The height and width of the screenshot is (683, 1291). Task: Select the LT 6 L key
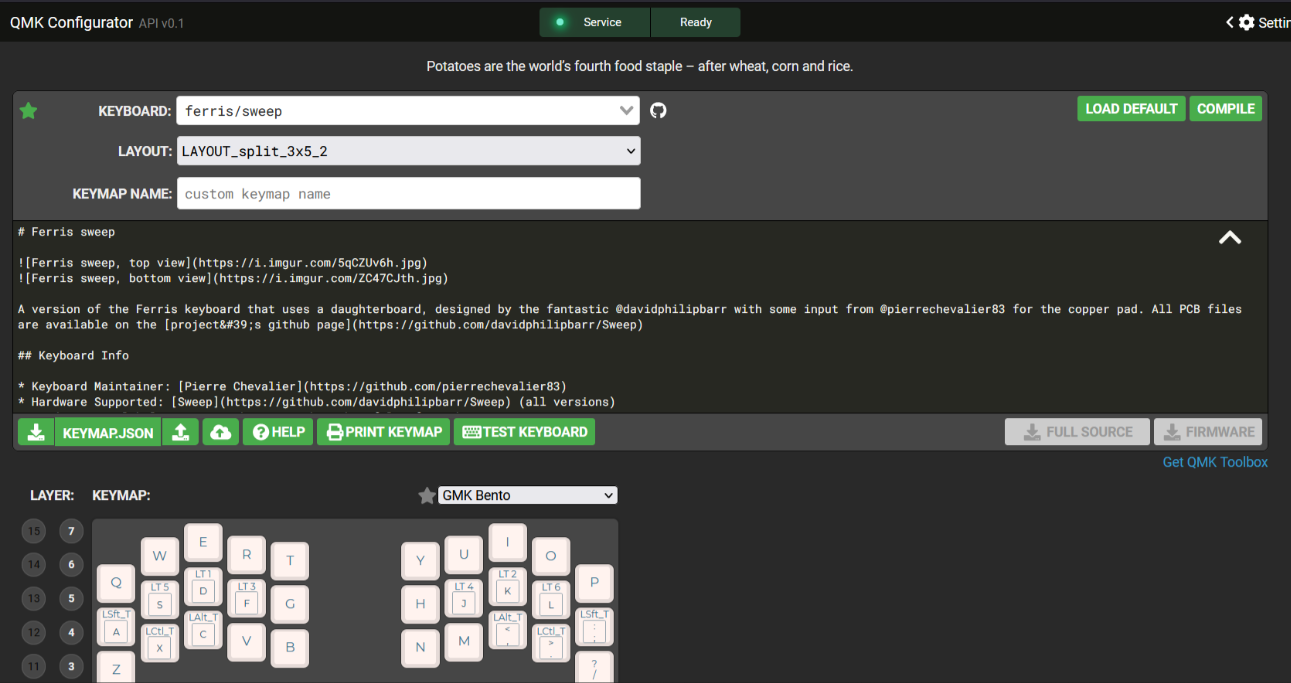[x=550, y=600]
